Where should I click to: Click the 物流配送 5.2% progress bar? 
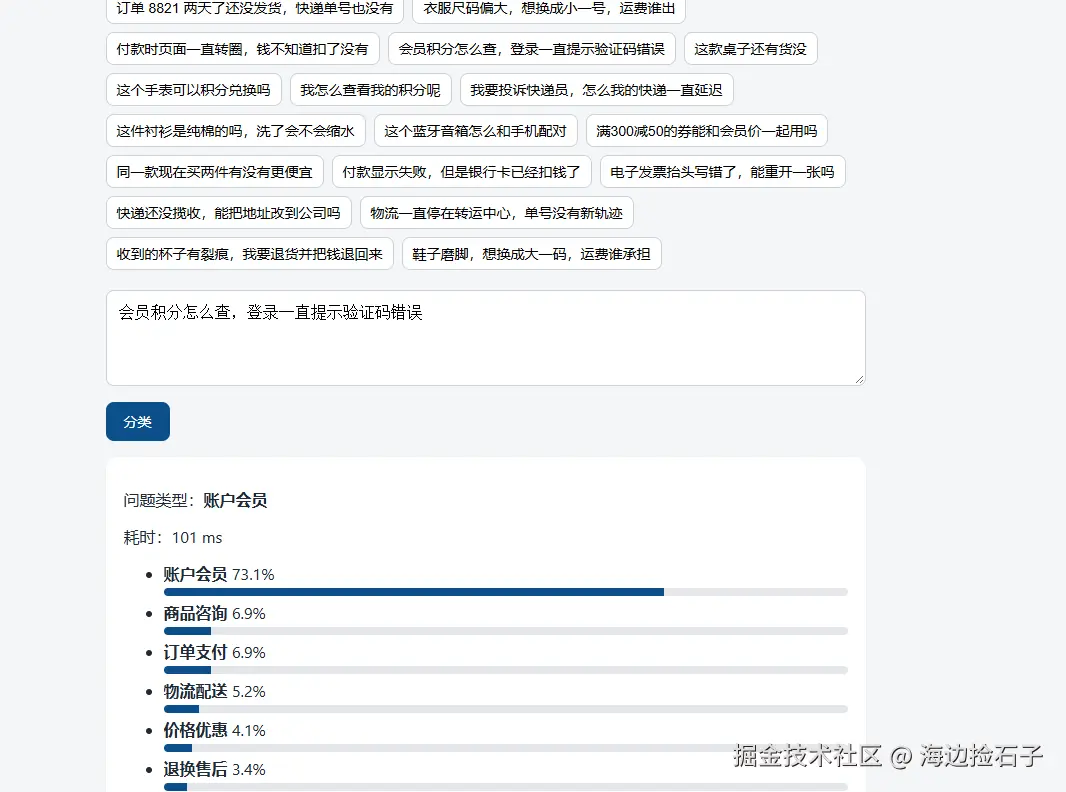506,709
